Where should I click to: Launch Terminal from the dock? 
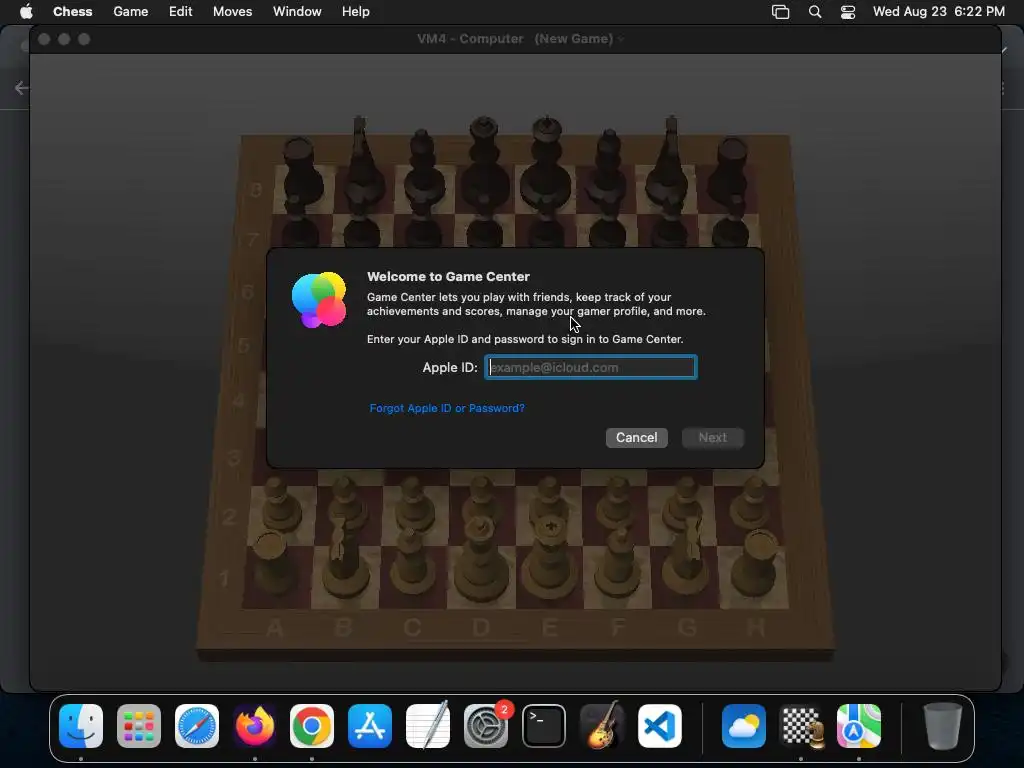pyautogui.click(x=544, y=726)
